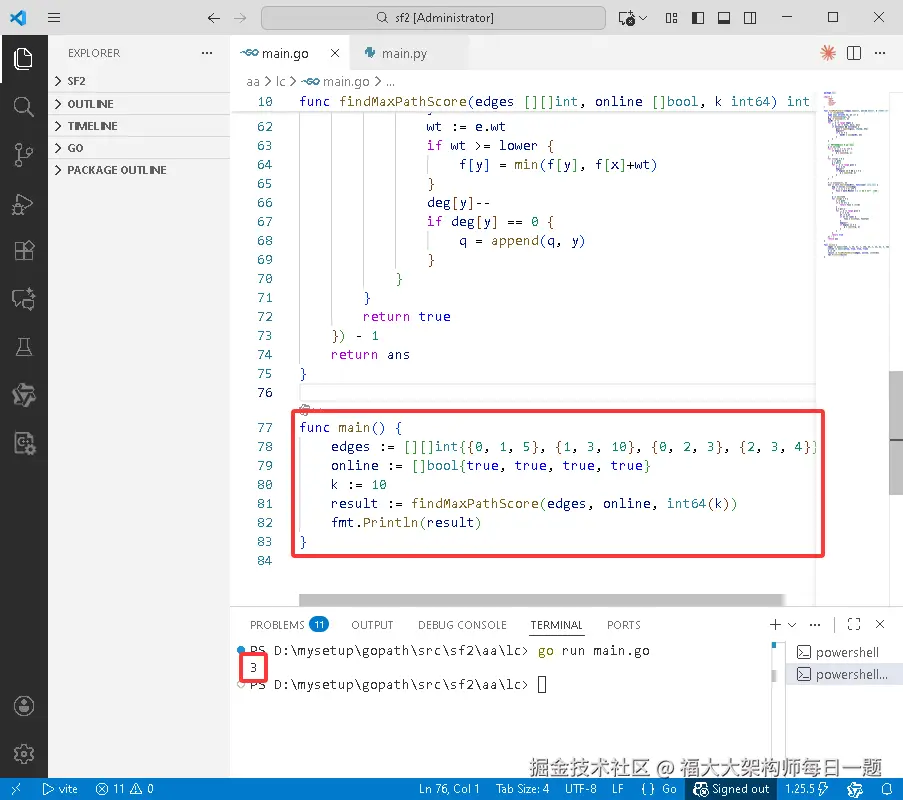The width and height of the screenshot is (903, 800).
Task: Click the editor vertical scrollbar thumb
Action: [896, 433]
